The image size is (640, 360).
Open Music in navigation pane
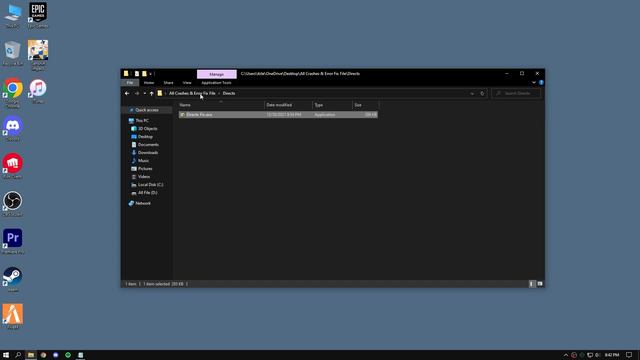tap(143, 161)
